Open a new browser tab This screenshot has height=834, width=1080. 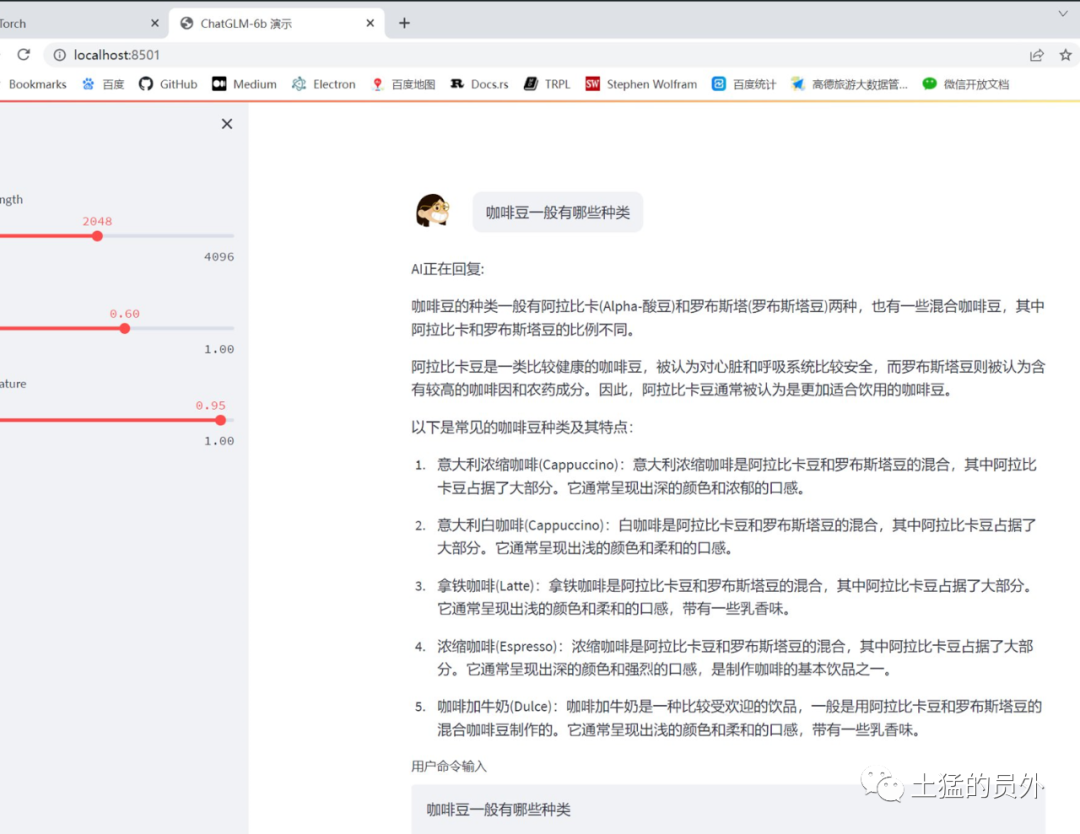404,23
